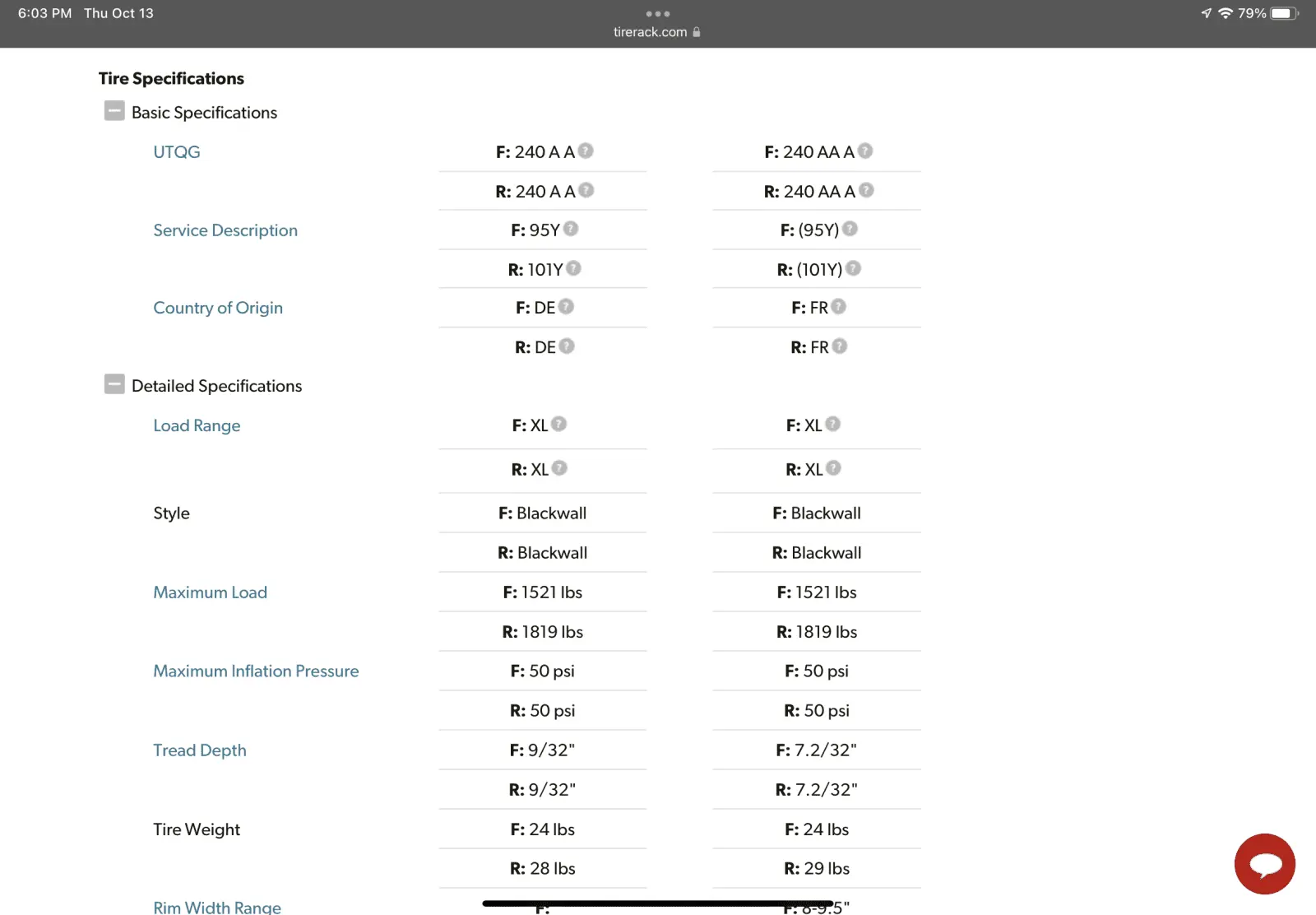This screenshot has height=915, width=1316.
Task: Click help icon beside front UTQG 240 A A
Action: pos(586,151)
